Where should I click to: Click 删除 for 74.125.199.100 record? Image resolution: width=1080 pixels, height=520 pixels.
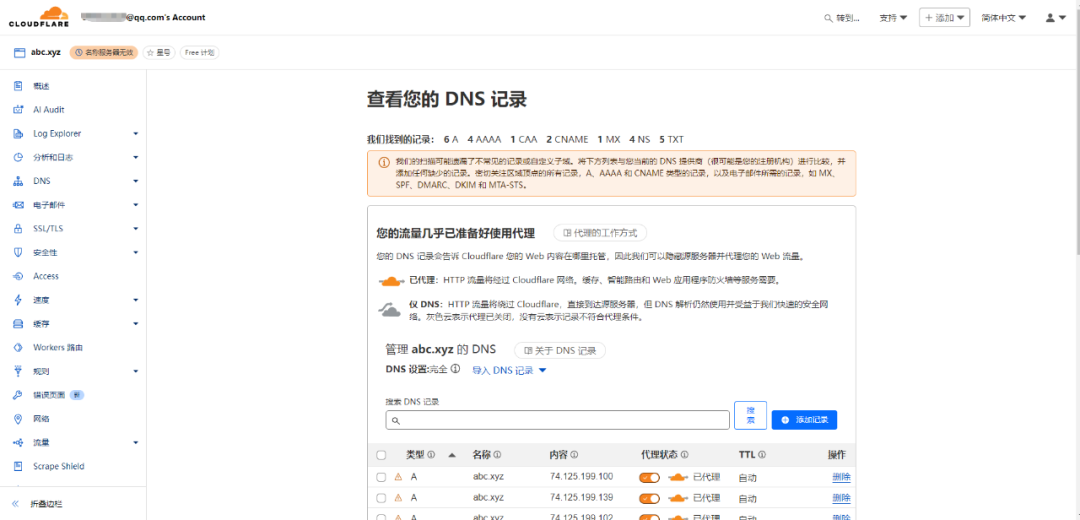[x=841, y=477]
